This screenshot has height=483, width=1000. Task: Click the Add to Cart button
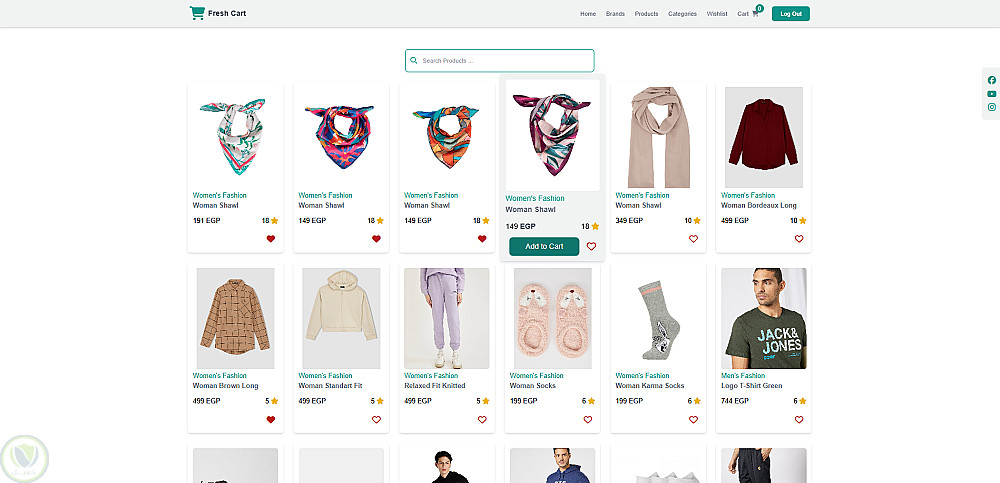544,246
